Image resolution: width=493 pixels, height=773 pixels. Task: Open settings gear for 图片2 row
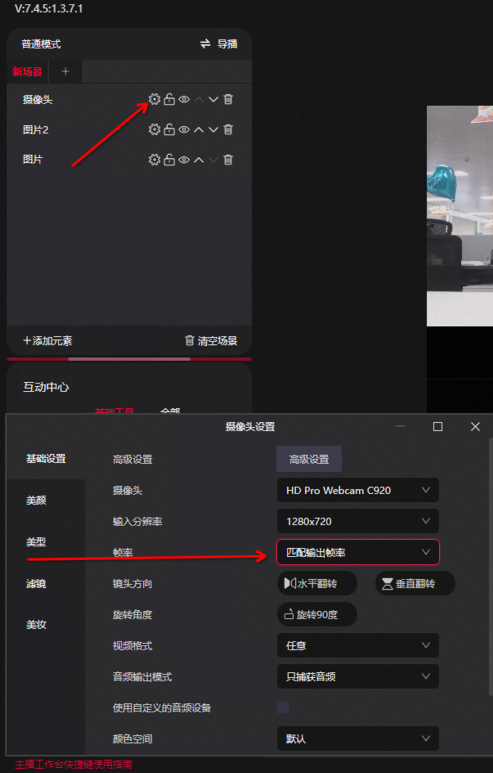click(155, 130)
